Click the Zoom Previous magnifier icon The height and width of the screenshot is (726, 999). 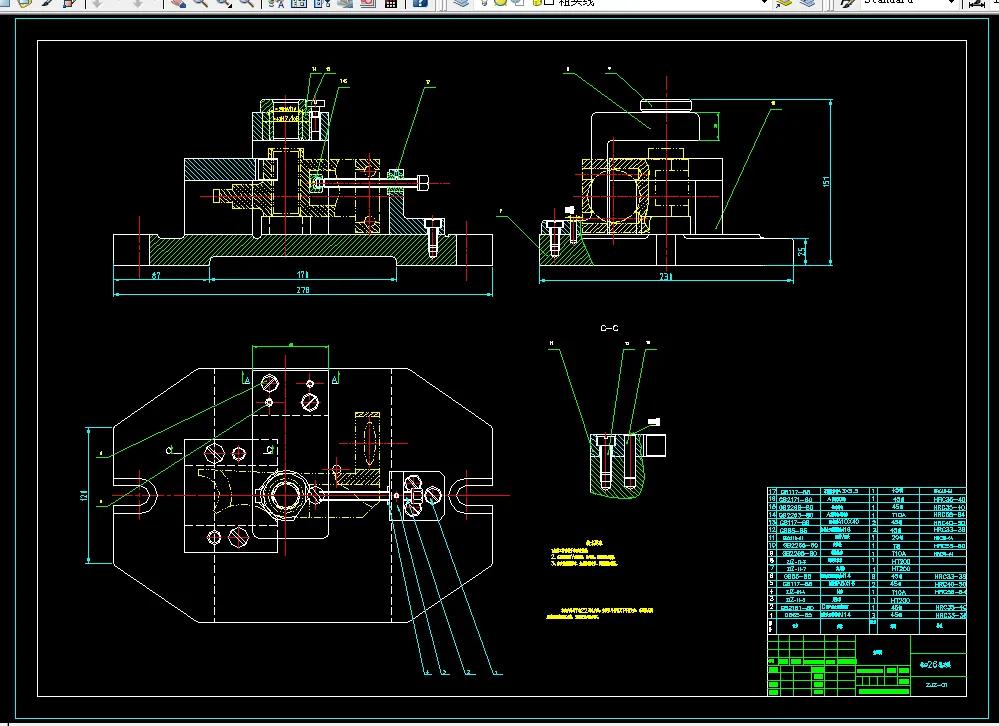tap(247, 3)
